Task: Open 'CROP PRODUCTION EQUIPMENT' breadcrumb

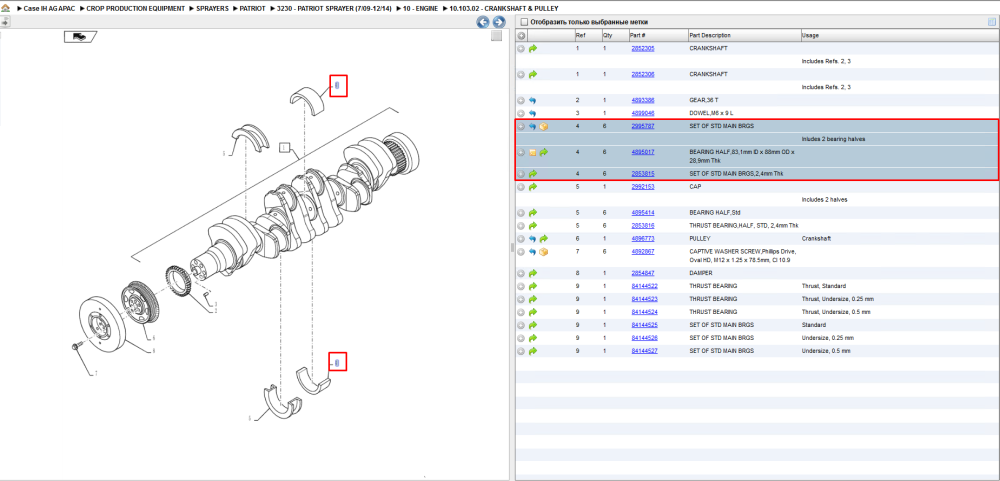Action: click(136, 9)
